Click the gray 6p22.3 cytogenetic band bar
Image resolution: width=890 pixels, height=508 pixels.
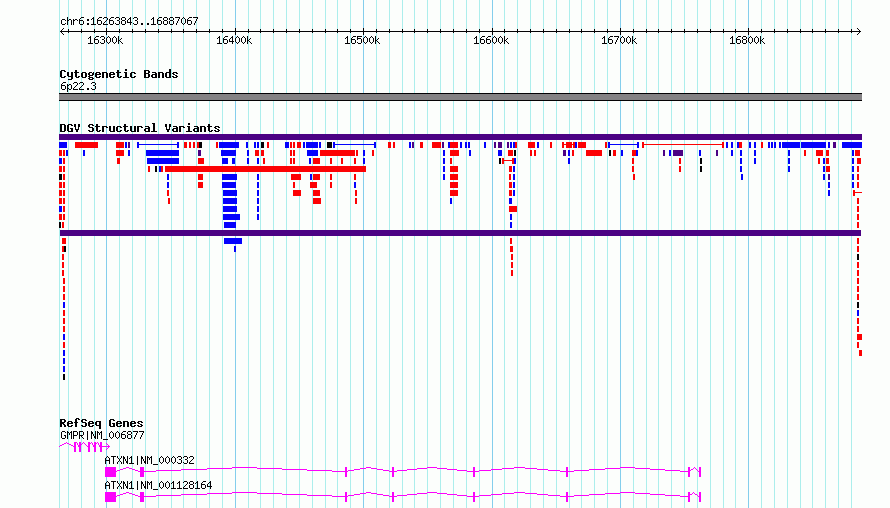click(x=460, y=97)
